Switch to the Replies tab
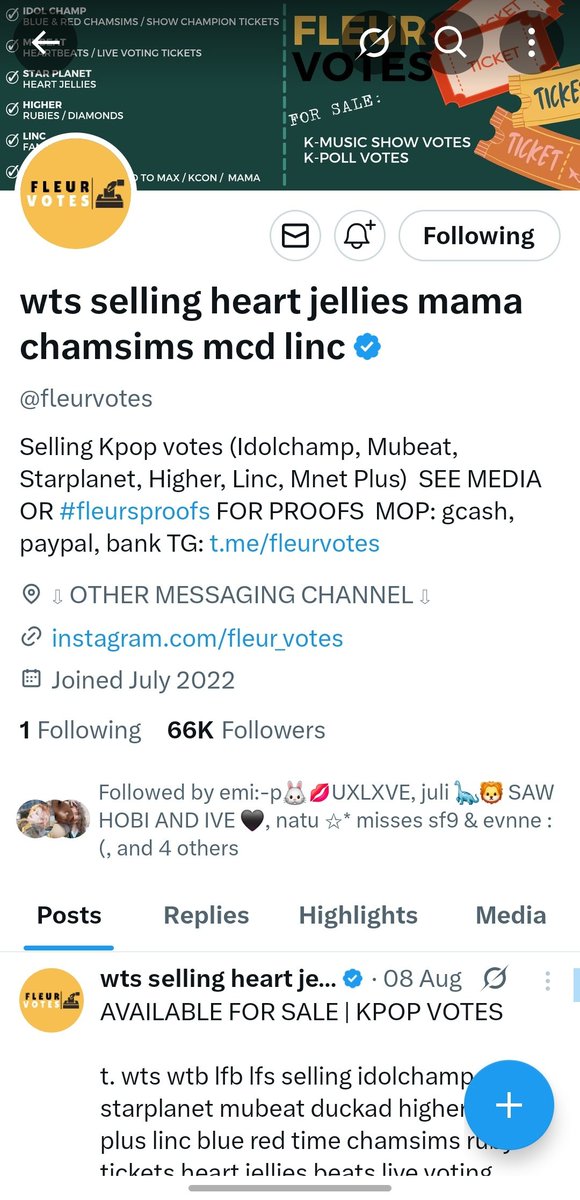 point(206,915)
